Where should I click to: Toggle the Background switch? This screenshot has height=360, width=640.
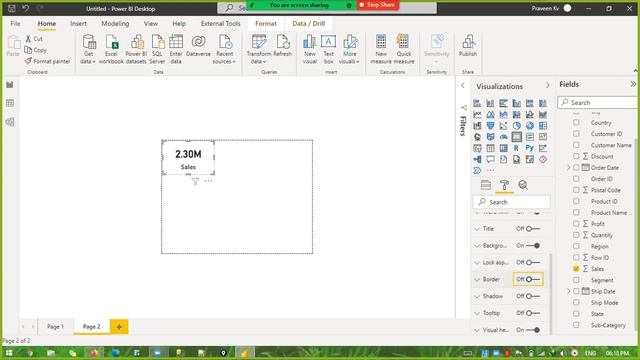tap(533, 246)
